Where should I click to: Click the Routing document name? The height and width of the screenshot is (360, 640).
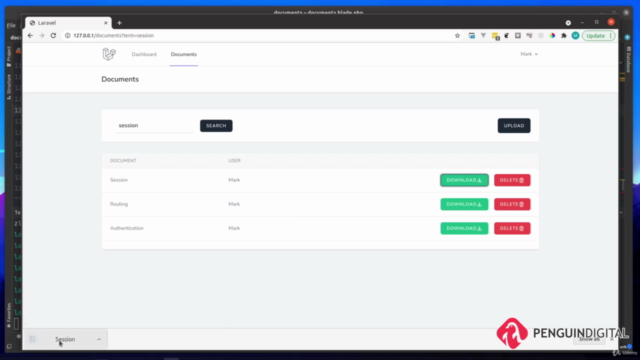coord(119,204)
